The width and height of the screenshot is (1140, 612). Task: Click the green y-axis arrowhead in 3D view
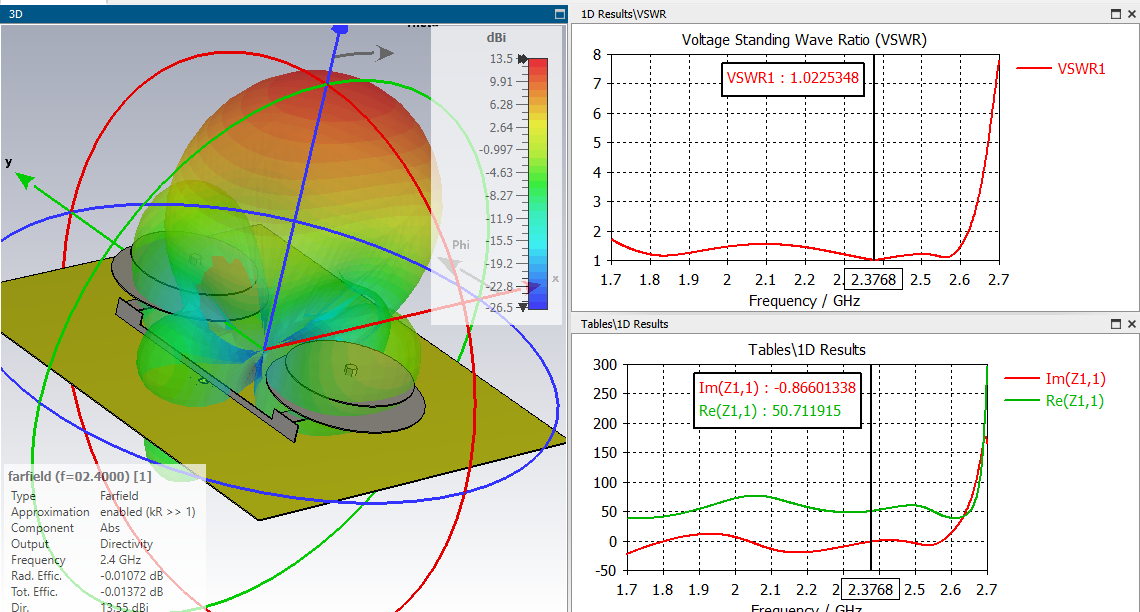click(x=25, y=179)
